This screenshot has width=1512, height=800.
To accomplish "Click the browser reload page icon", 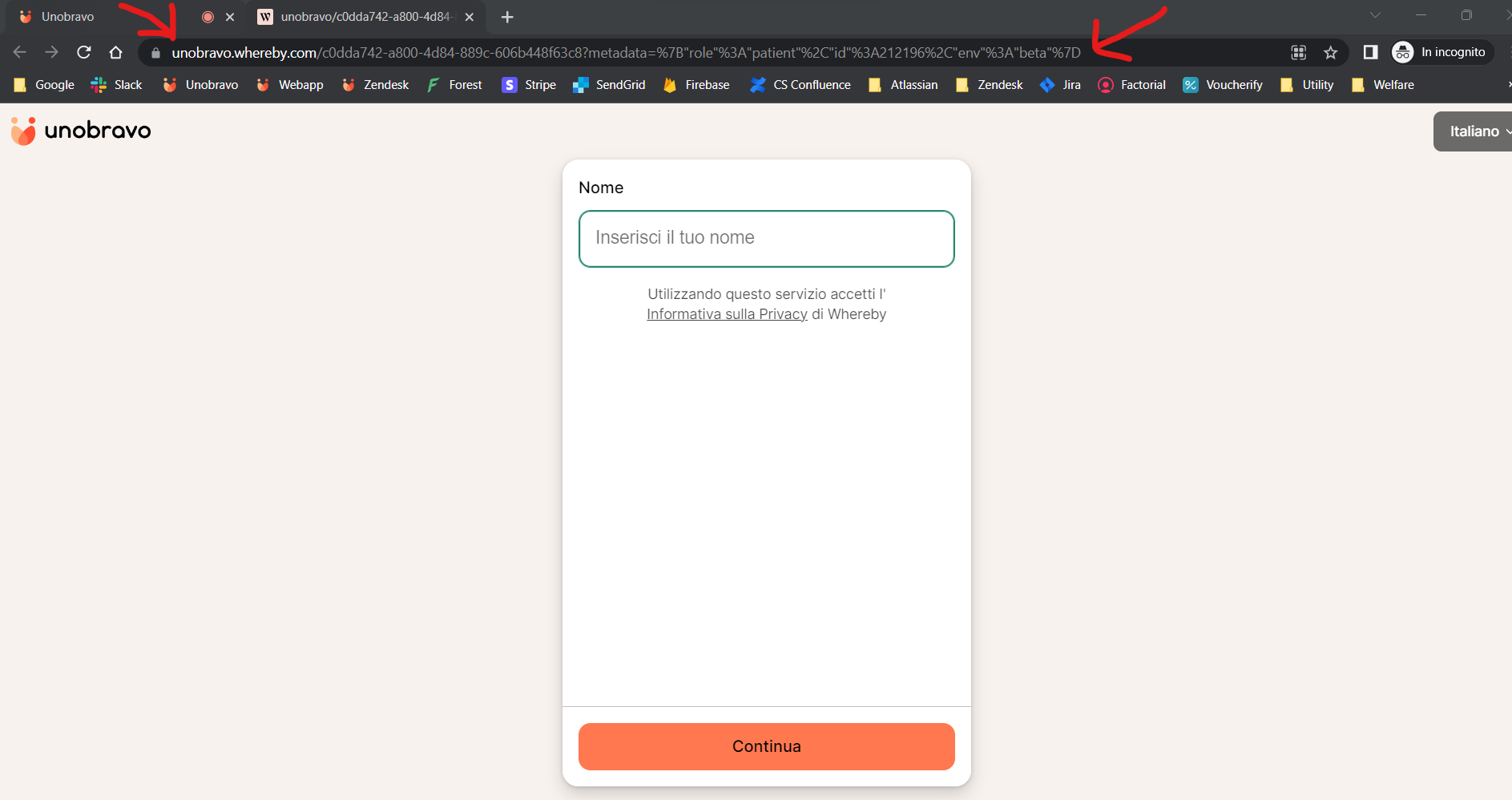I will tap(84, 52).
